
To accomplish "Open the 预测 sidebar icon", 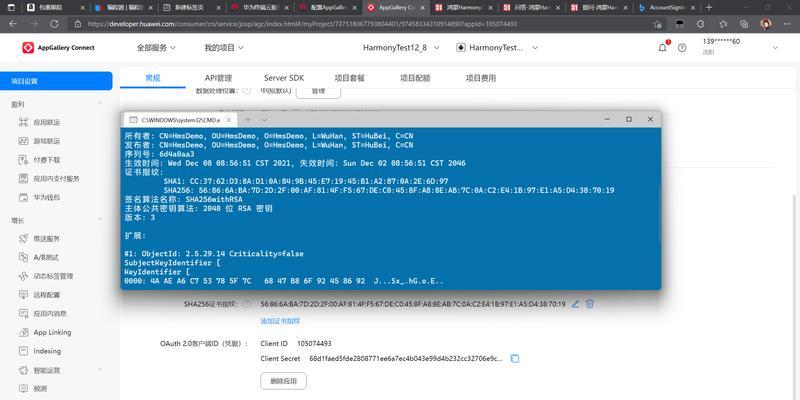I will pos(23,388).
